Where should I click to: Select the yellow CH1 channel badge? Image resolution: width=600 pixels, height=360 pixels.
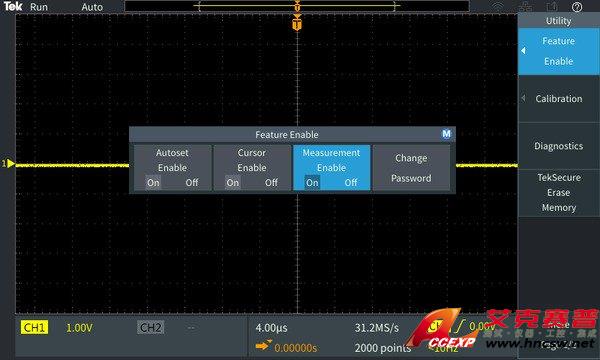(x=34, y=327)
